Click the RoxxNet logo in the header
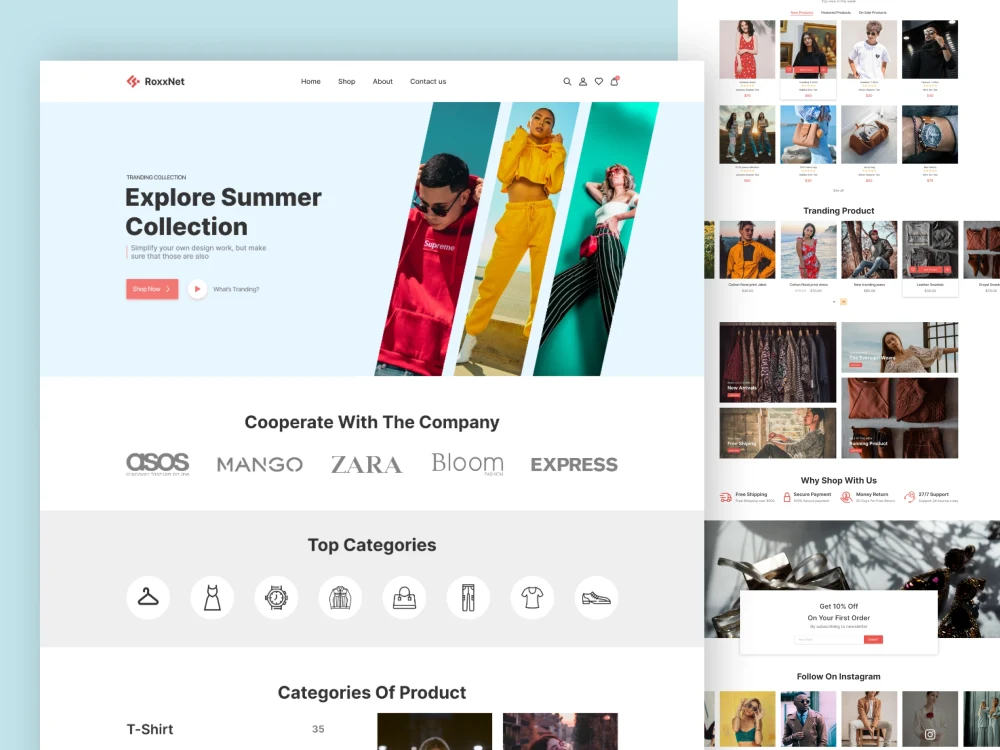Image resolution: width=1000 pixels, height=750 pixels. click(156, 81)
